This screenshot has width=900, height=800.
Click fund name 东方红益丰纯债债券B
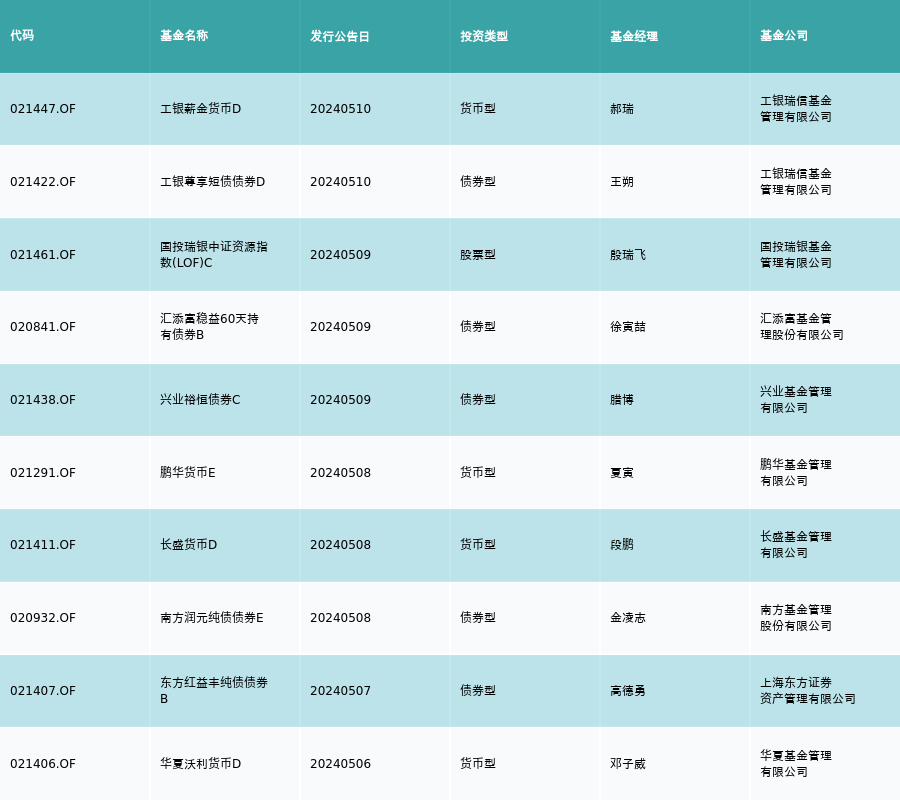(x=214, y=690)
